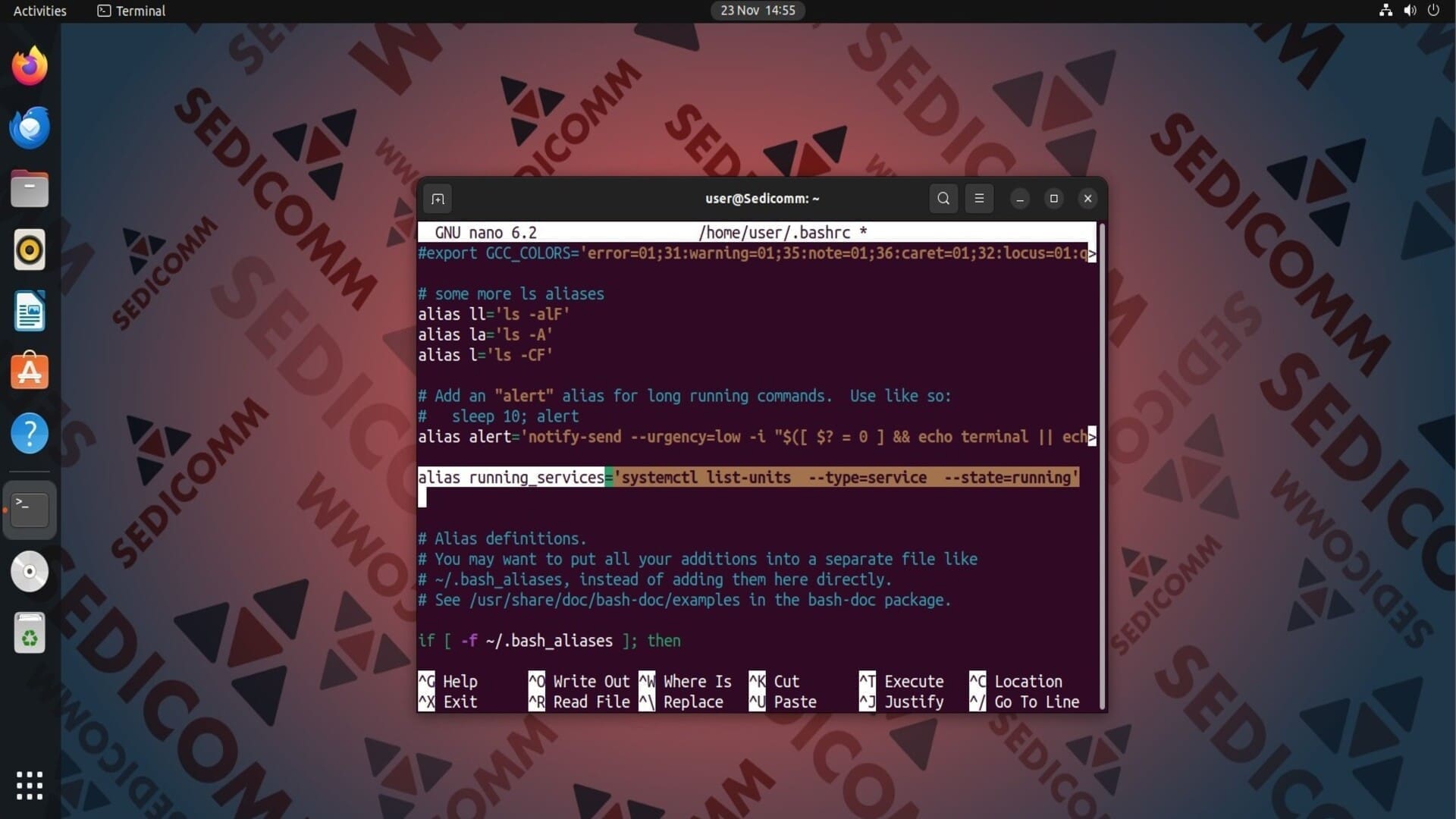Open network status indicator
The height and width of the screenshot is (819, 1456).
pos(1385,11)
